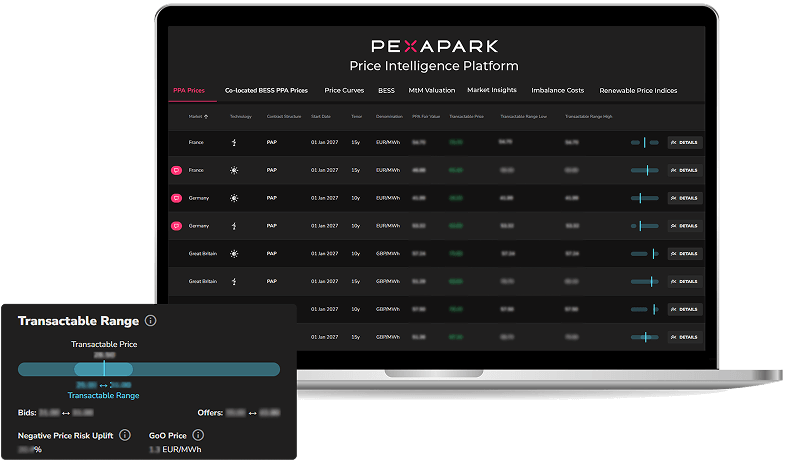Open the Imbalance Costs tab
This screenshot has width=800, height=461.
point(558,91)
